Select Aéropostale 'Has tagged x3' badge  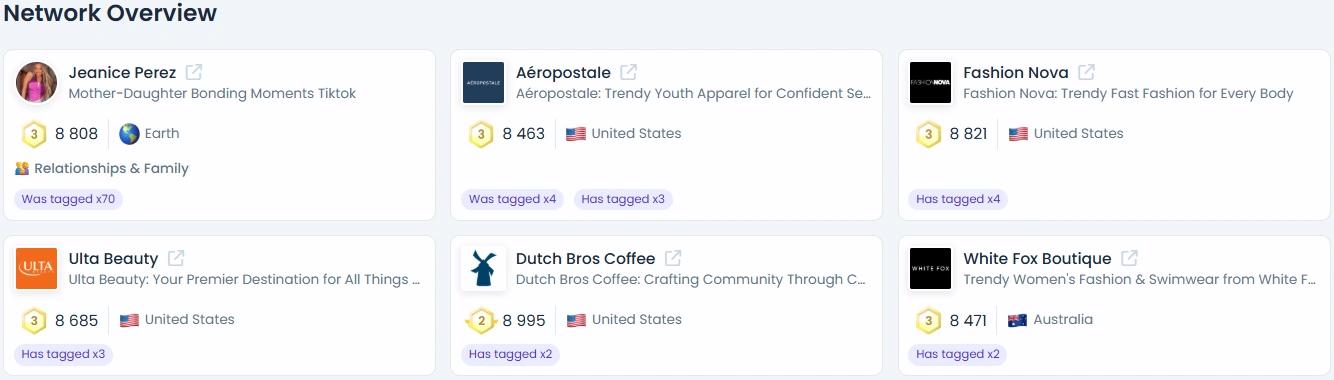pyautogui.click(x=623, y=199)
